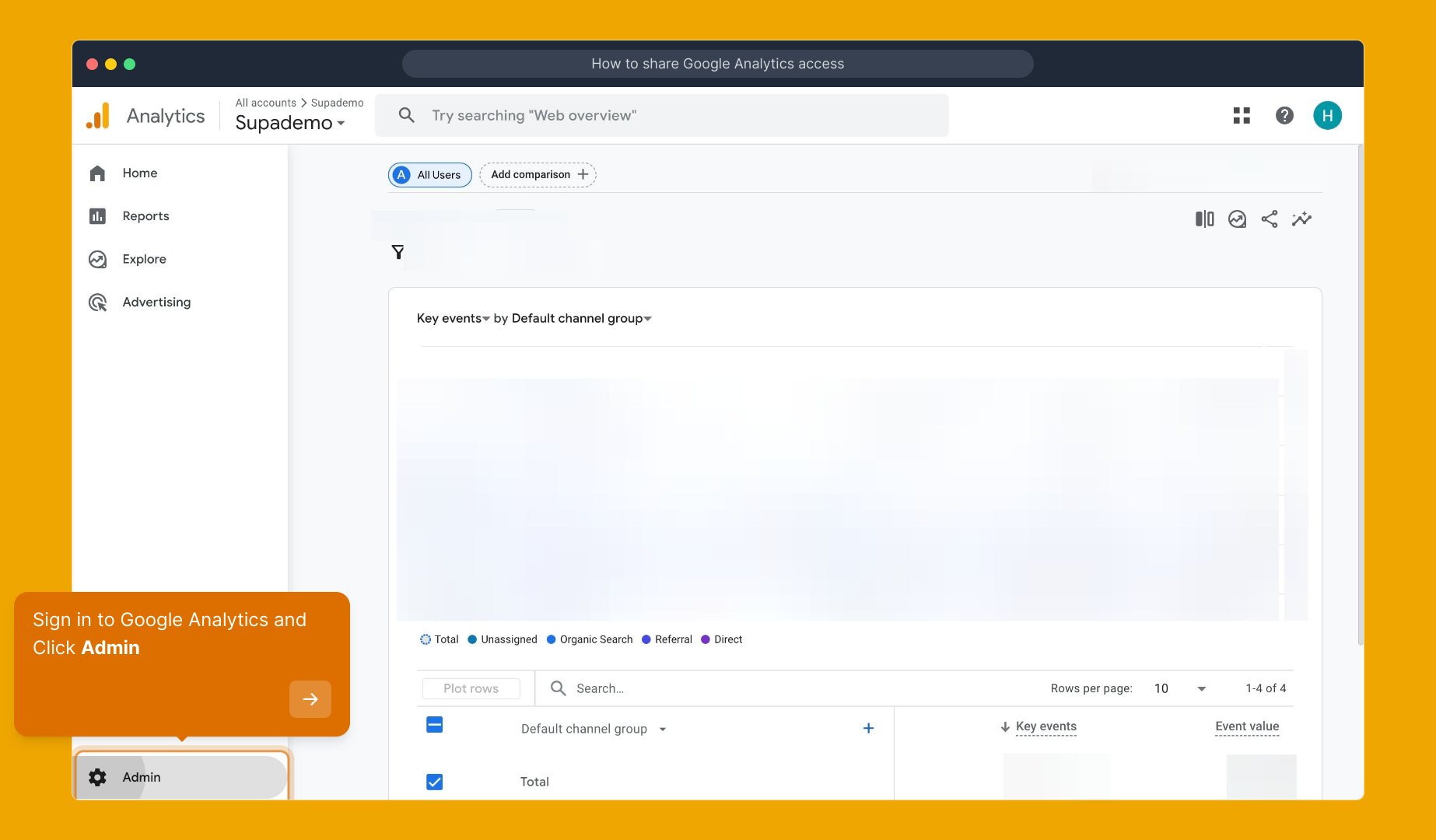Click the select-all checkbox in the table header

(x=434, y=724)
